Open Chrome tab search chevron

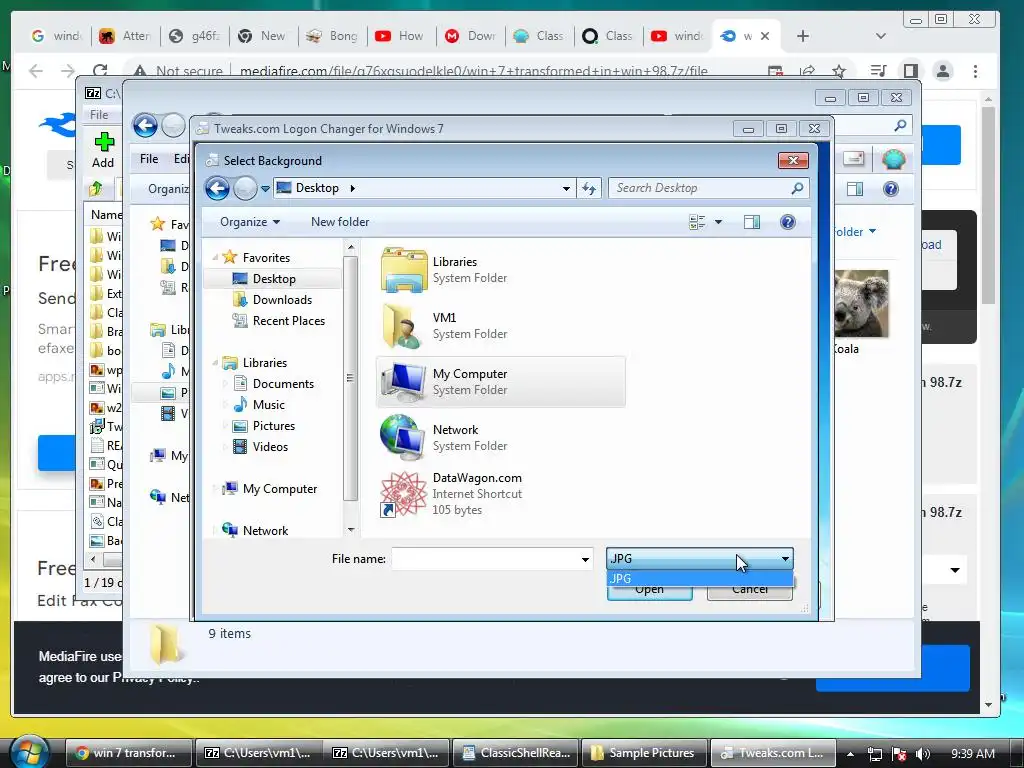tap(880, 36)
